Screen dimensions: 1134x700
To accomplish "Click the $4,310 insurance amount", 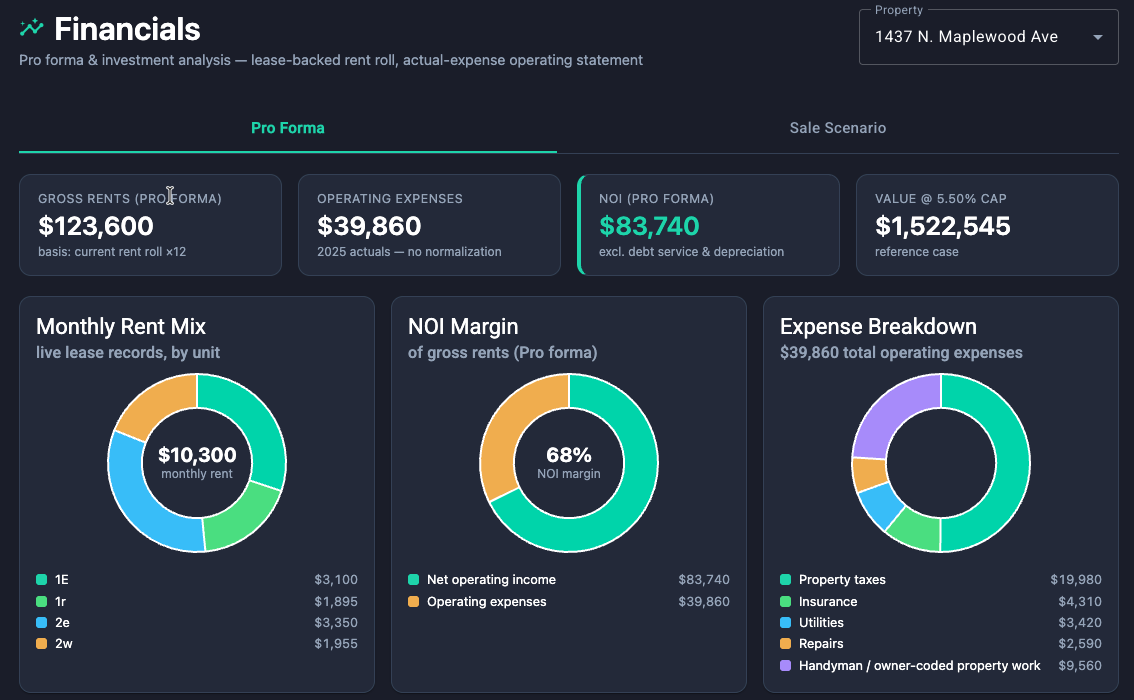I will (x=1080, y=601).
